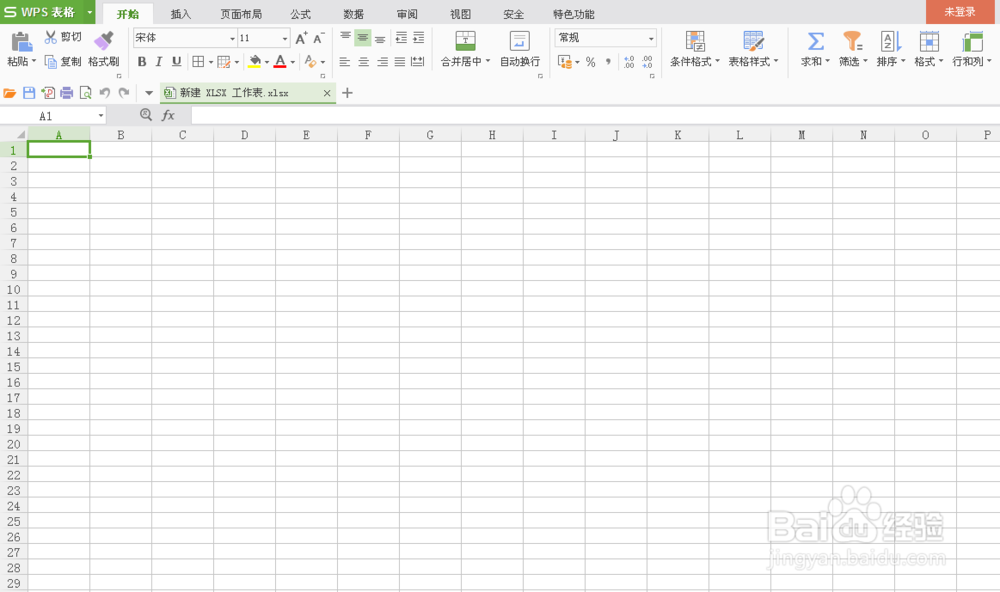This screenshot has height=592, width=1000.
Task: Click the Merge and Center (合并居中) icon
Action: [x=465, y=41]
